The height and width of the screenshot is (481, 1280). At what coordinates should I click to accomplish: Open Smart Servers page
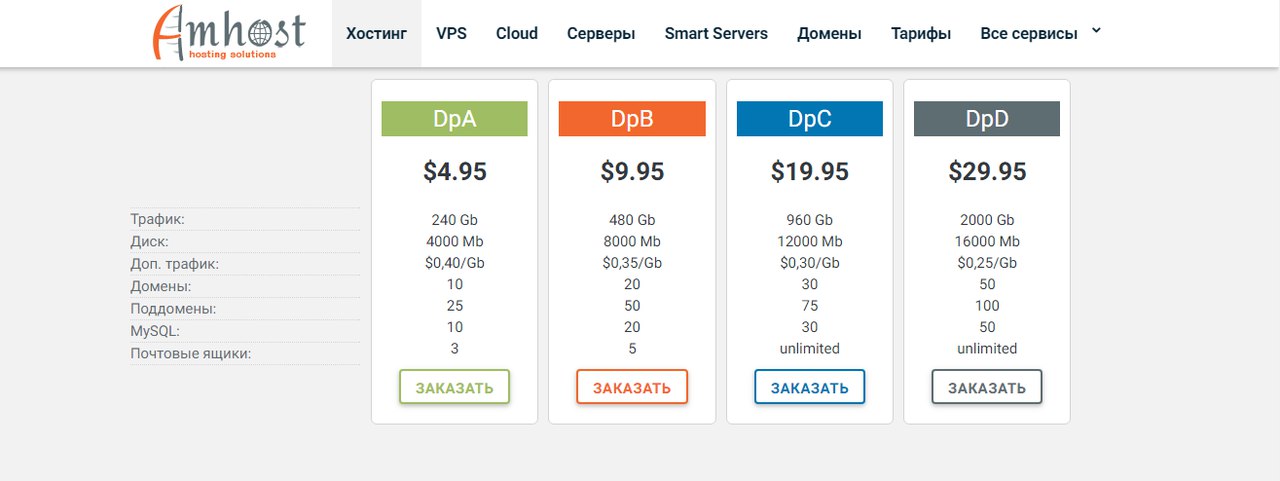pos(716,33)
